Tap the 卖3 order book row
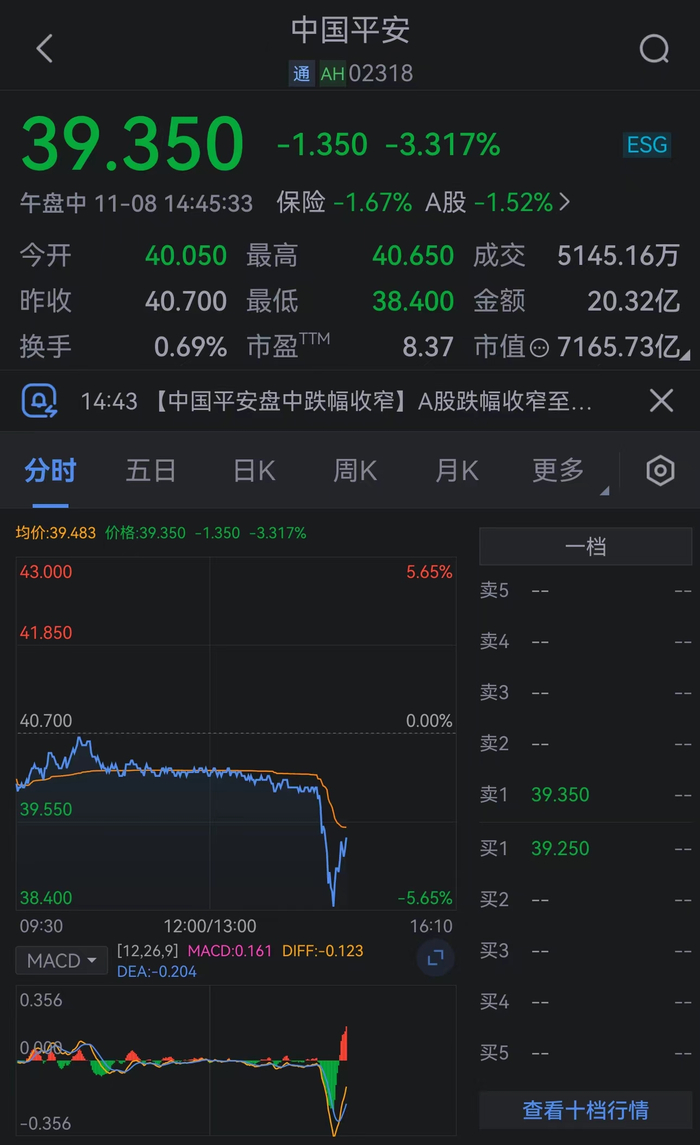700x1145 pixels. tap(585, 692)
